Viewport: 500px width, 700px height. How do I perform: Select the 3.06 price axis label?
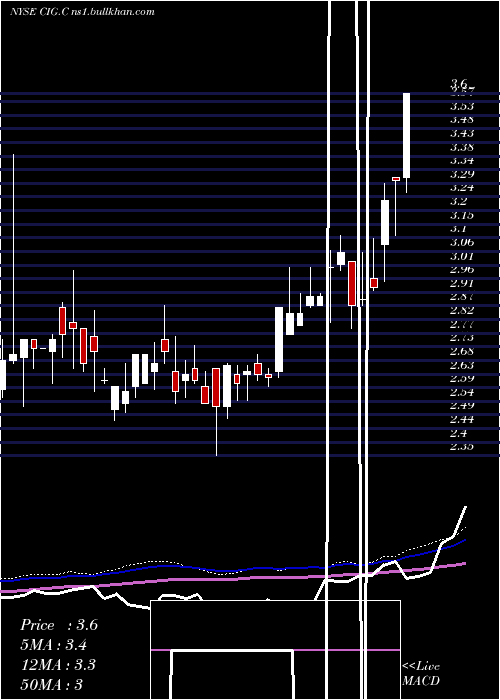coord(462,242)
